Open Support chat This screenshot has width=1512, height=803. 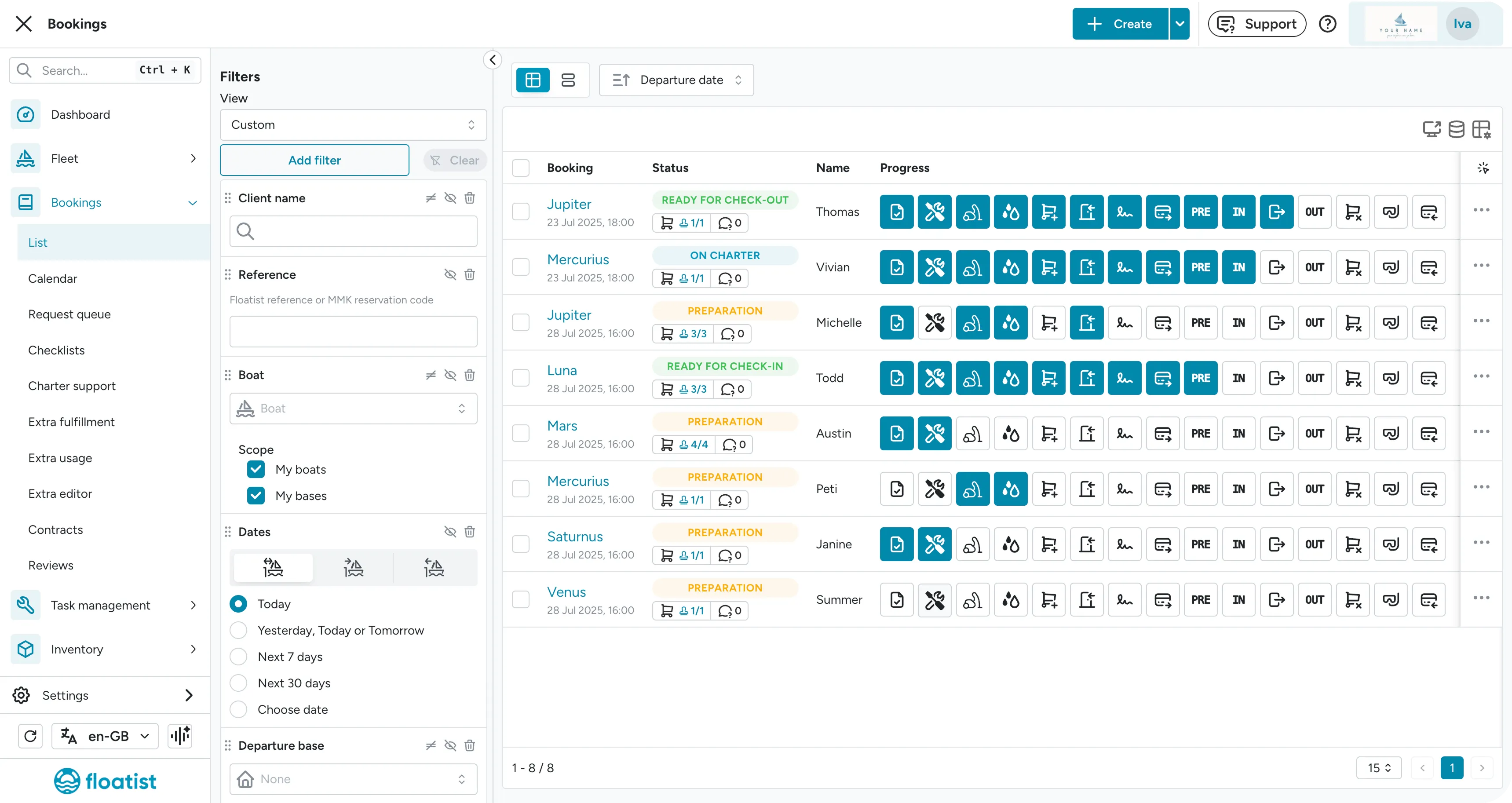coord(1256,23)
